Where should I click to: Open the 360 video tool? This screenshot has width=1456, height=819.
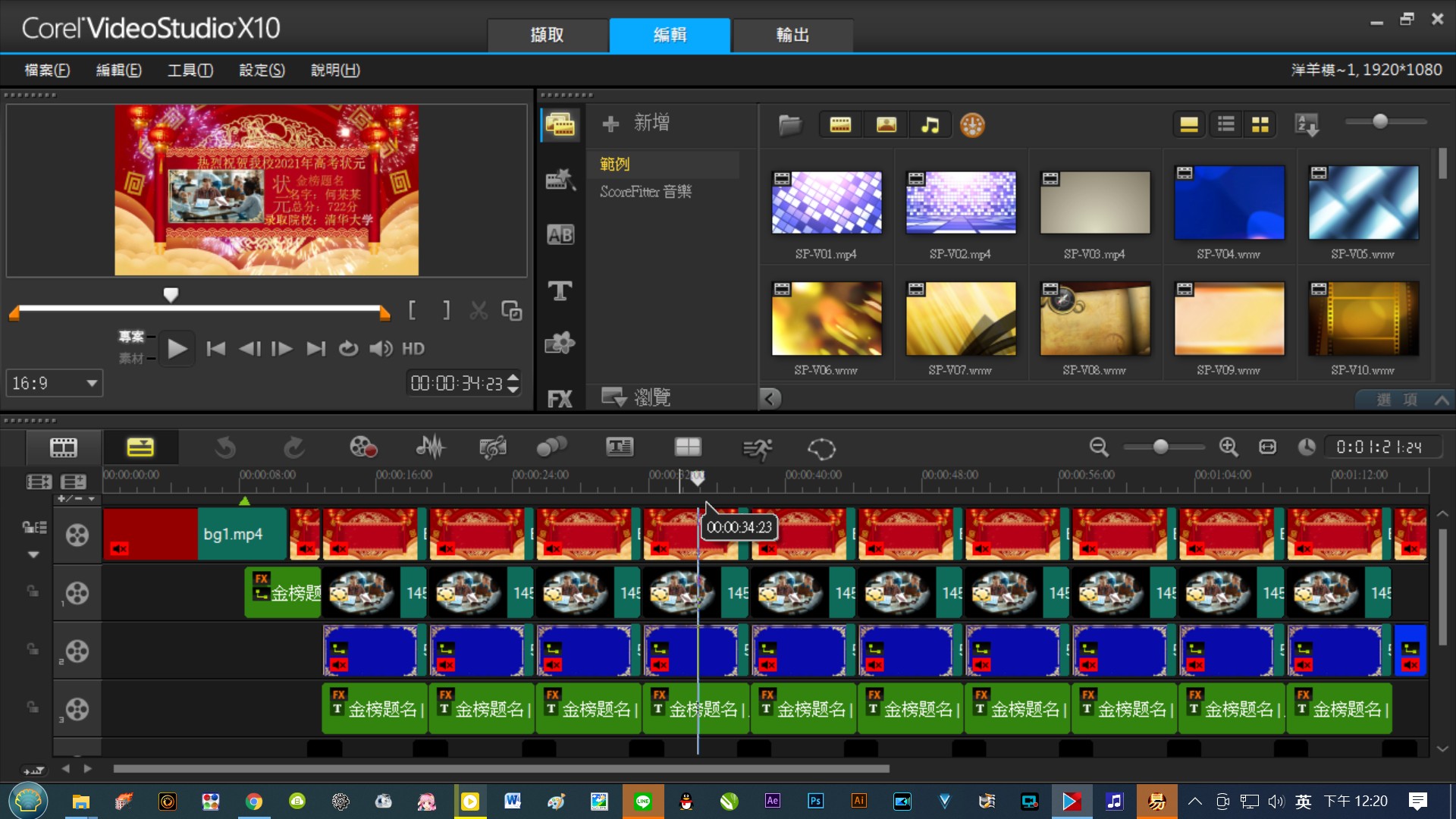point(821,449)
